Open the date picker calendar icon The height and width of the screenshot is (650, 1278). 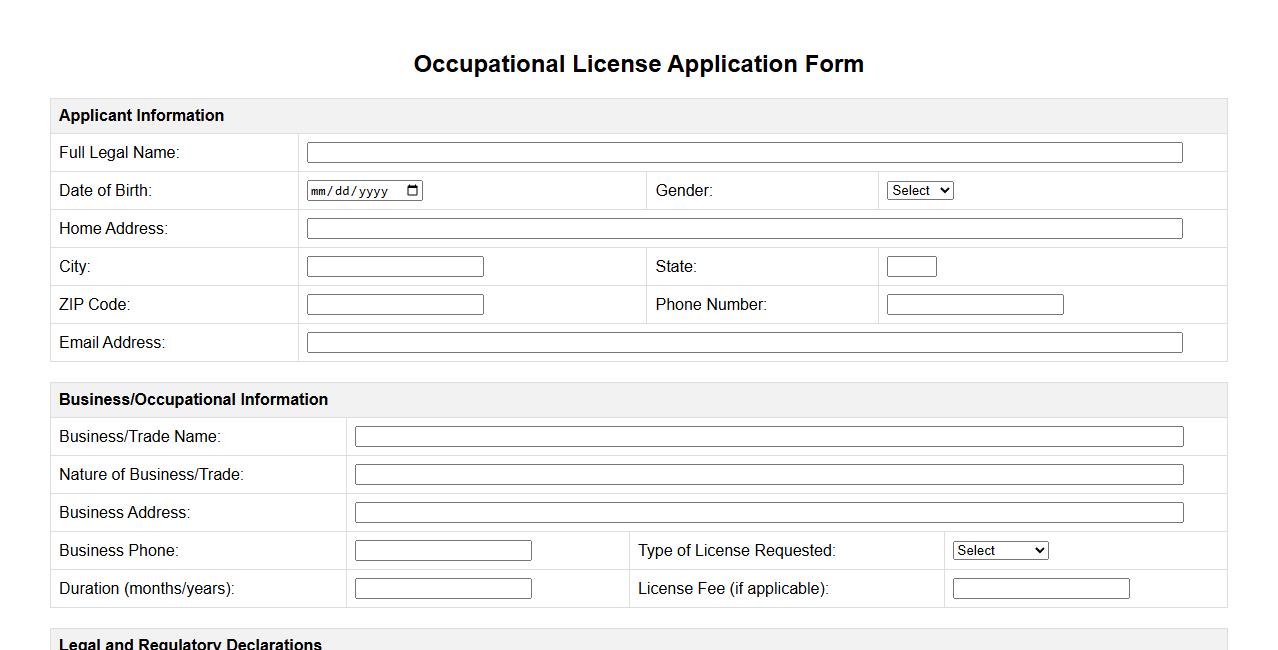point(413,189)
